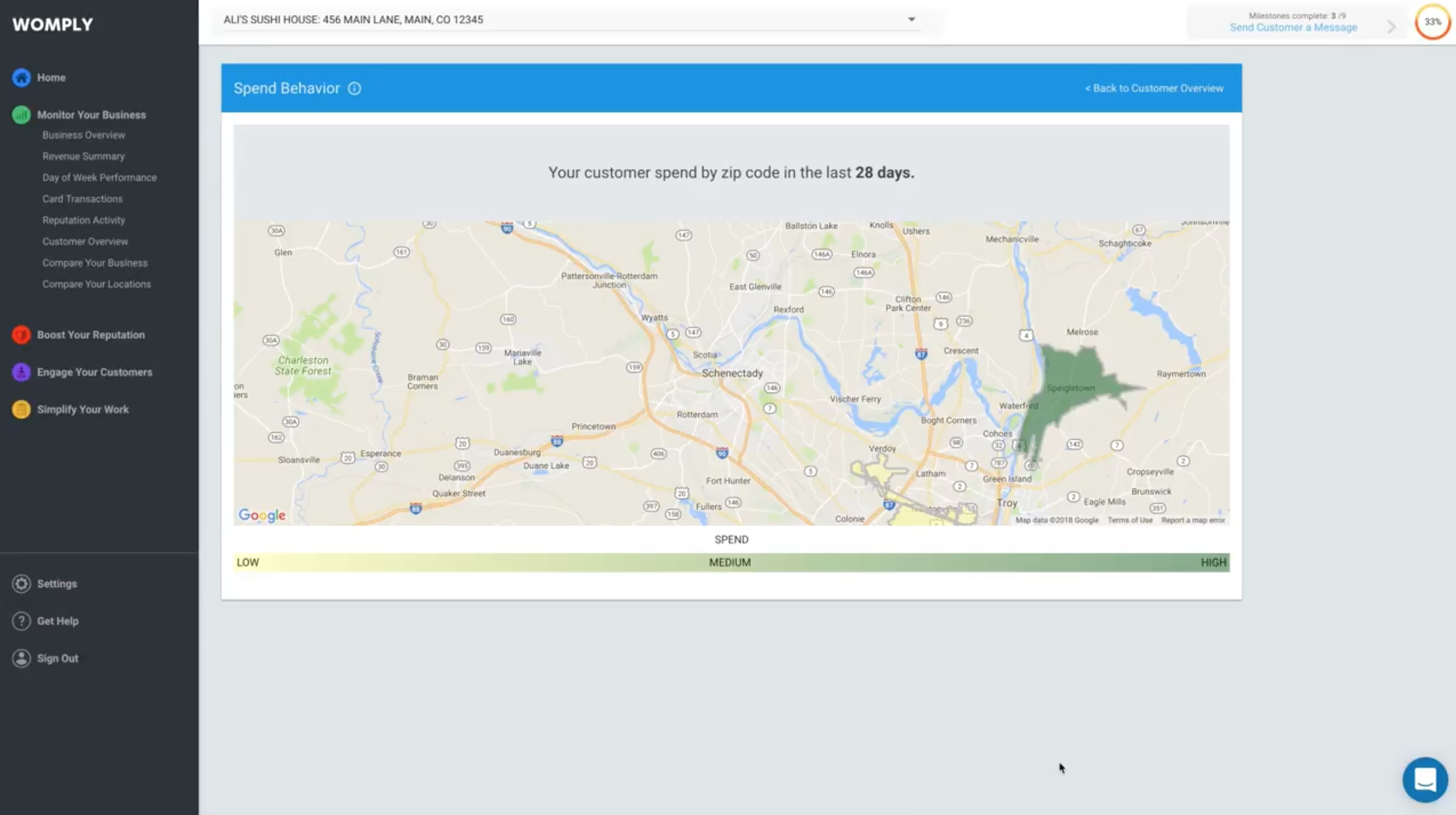This screenshot has width=1456, height=815.
Task: Open Revenue Summary in the sidebar
Action: click(84, 157)
